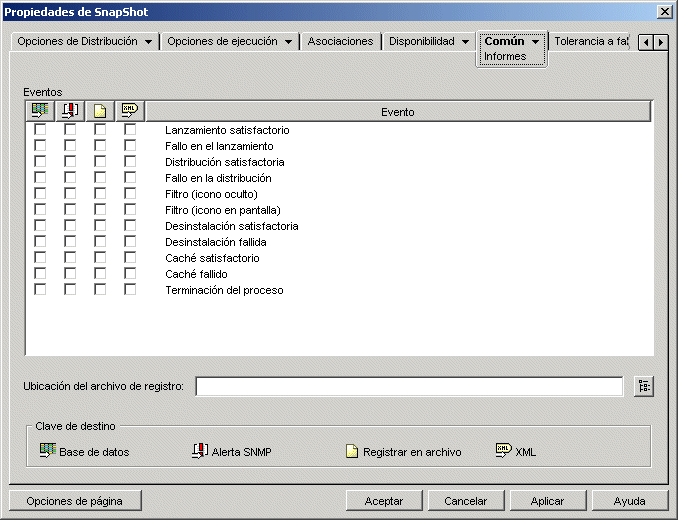Click the Opciones de página button
This screenshot has height=520, width=678.
tap(74, 501)
